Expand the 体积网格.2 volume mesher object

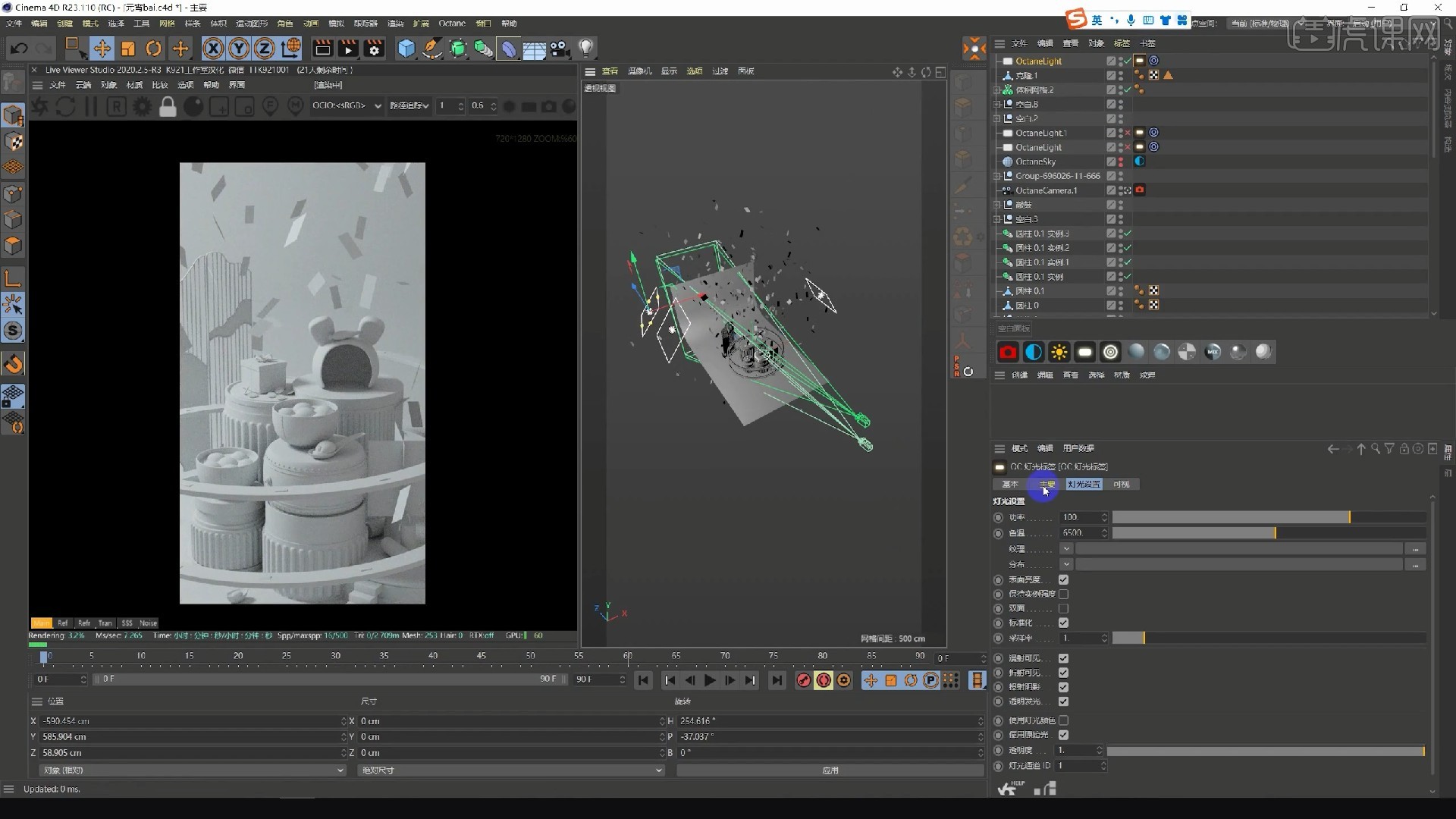pos(997,89)
